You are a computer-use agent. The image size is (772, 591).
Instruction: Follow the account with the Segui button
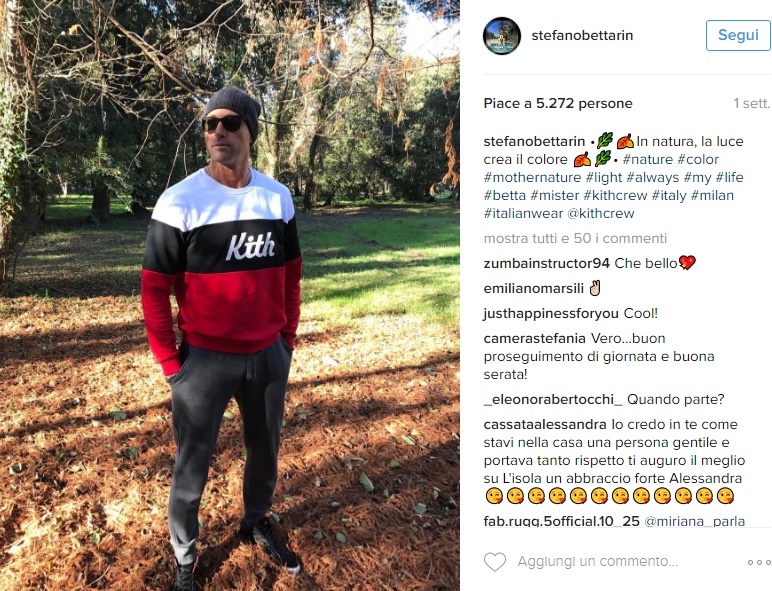coord(738,35)
